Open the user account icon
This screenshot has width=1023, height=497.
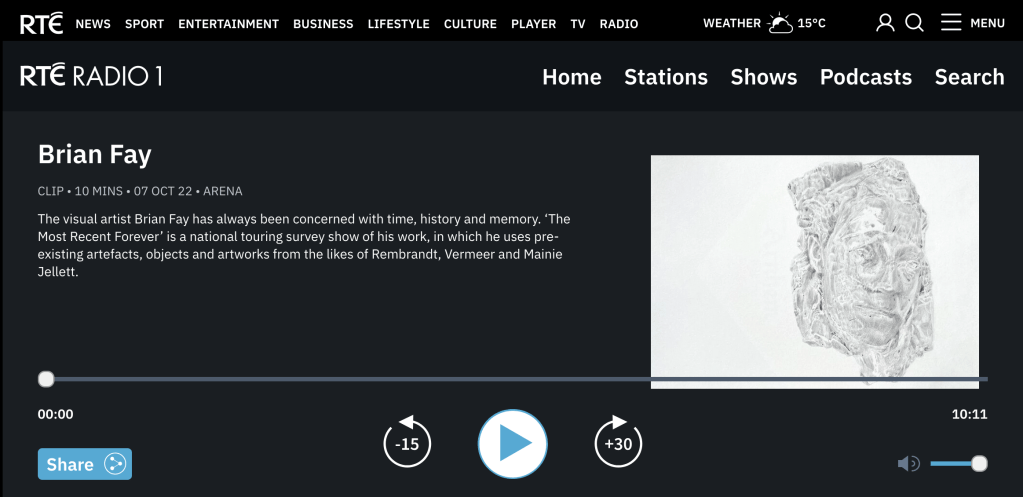click(885, 23)
